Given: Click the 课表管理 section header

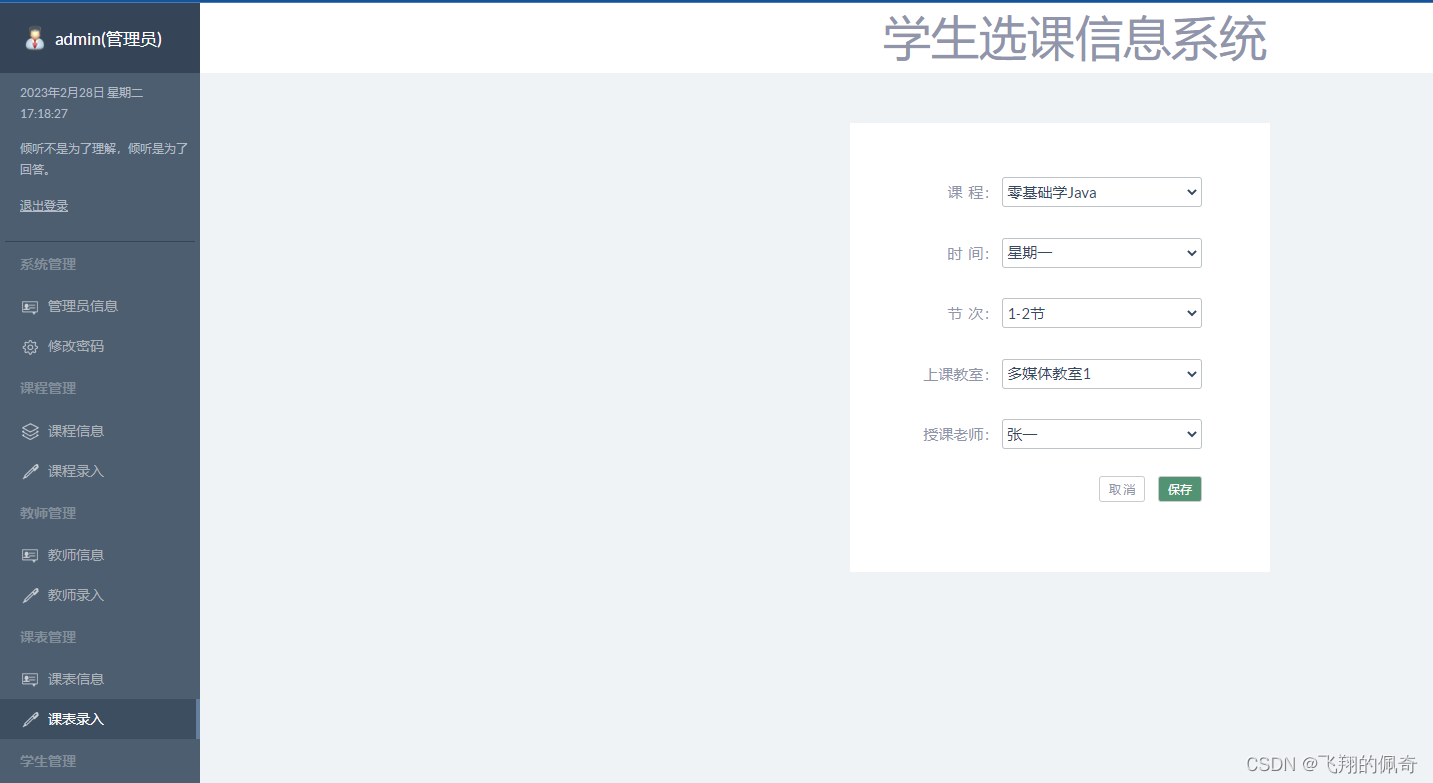Looking at the screenshot, I should (x=48, y=637).
